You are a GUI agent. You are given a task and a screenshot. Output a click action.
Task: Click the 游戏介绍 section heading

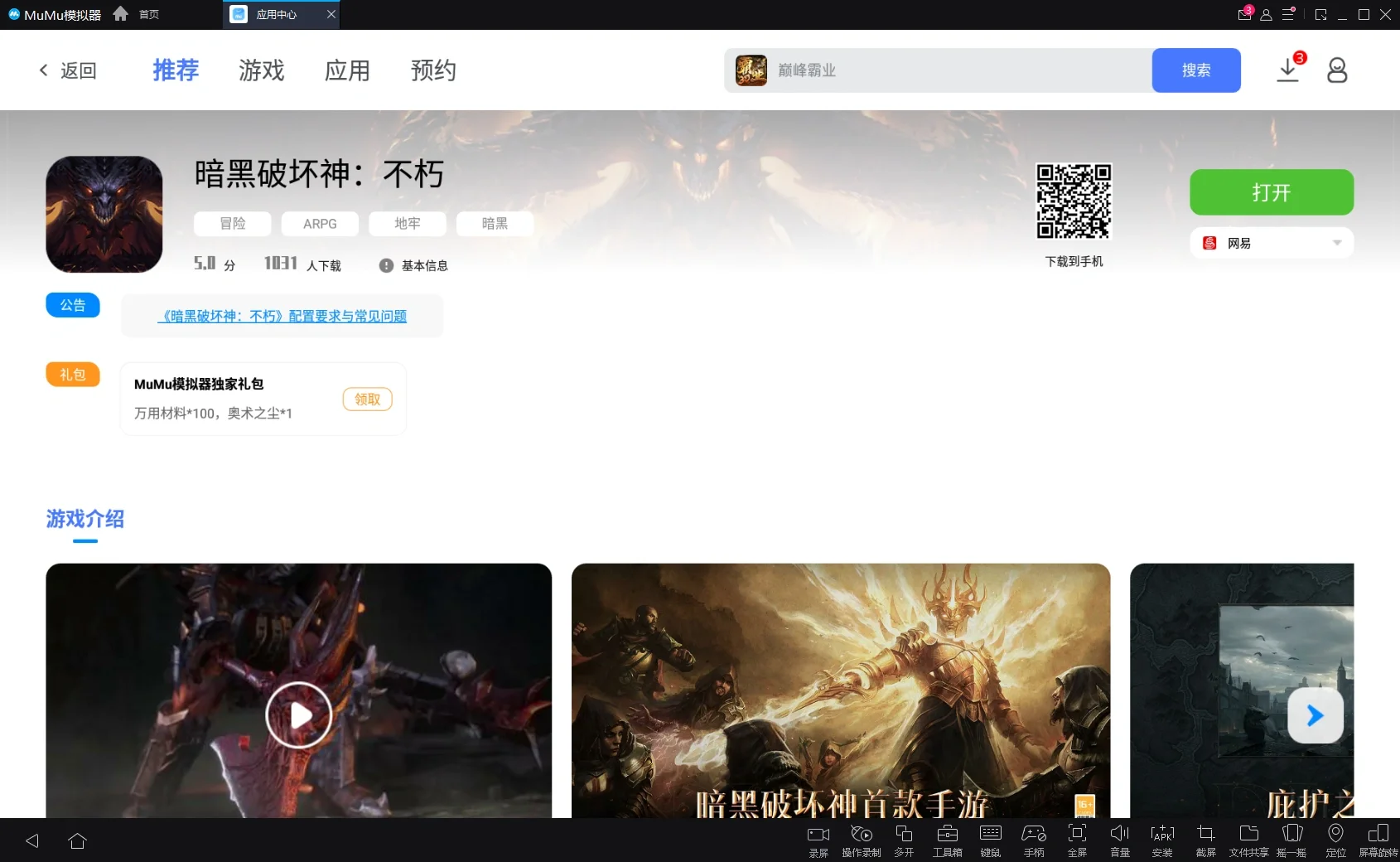[x=85, y=520]
